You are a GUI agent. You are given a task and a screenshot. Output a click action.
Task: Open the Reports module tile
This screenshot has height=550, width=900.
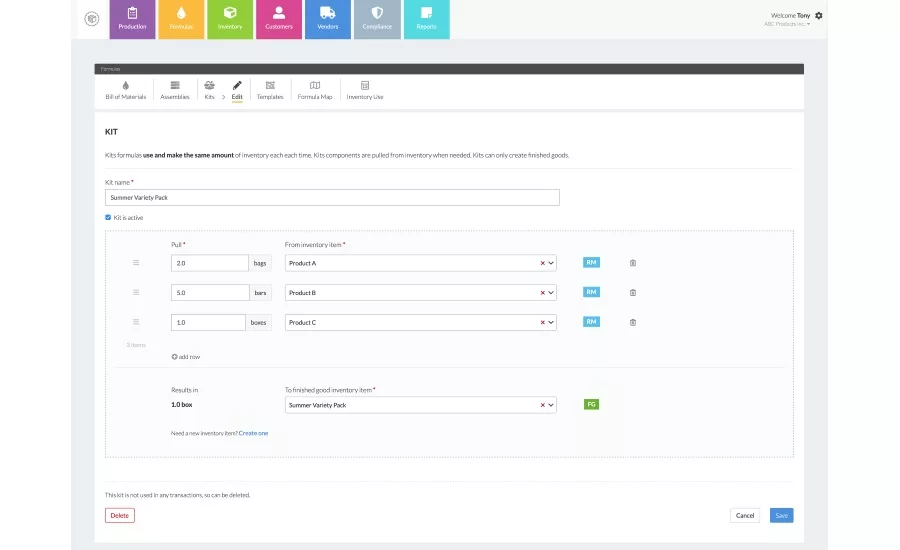tap(426, 19)
